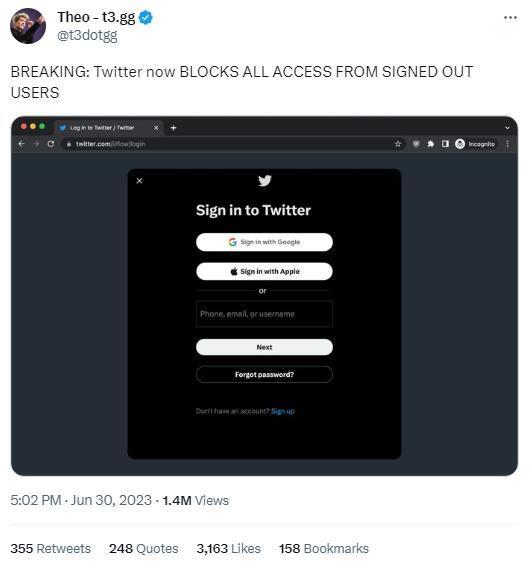Focus the phone, email, or username field

(264, 314)
